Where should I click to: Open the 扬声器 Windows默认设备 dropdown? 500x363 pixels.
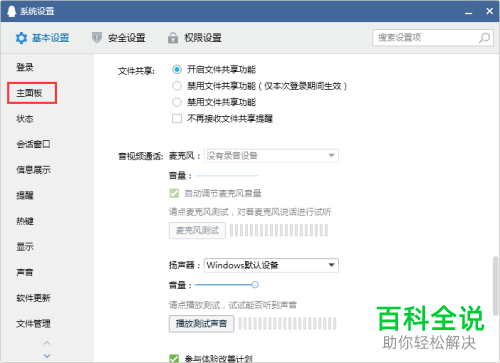[271, 265]
